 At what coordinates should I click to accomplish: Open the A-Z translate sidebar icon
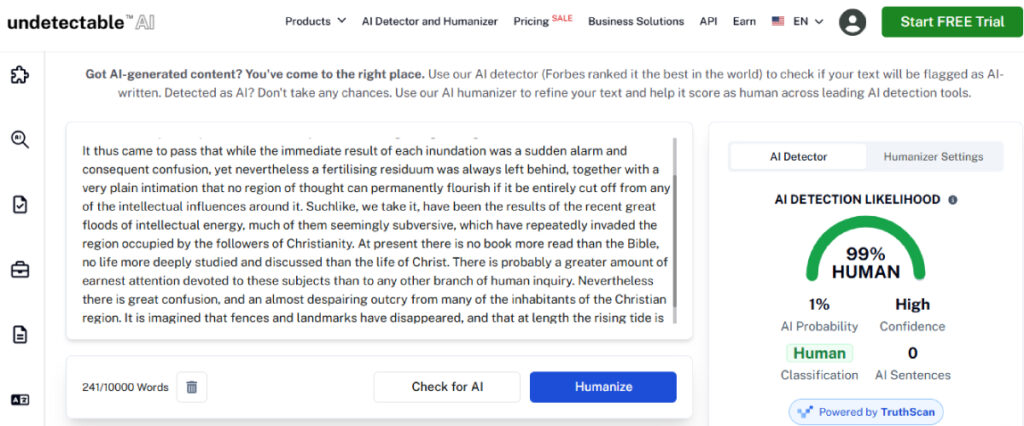(19, 399)
